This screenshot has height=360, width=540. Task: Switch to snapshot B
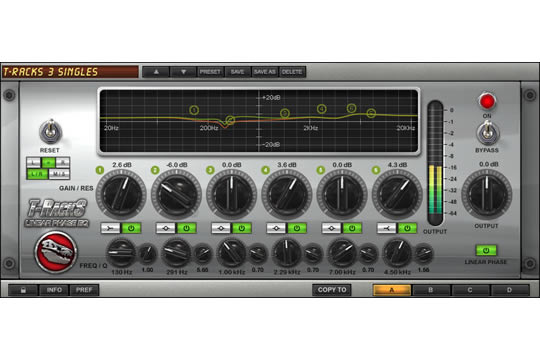pos(431,290)
